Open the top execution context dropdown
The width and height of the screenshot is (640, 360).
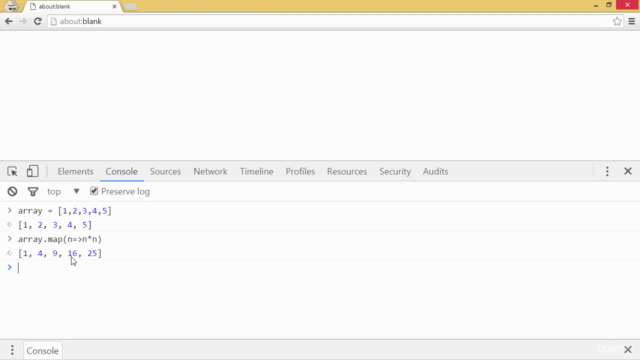tap(63, 191)
